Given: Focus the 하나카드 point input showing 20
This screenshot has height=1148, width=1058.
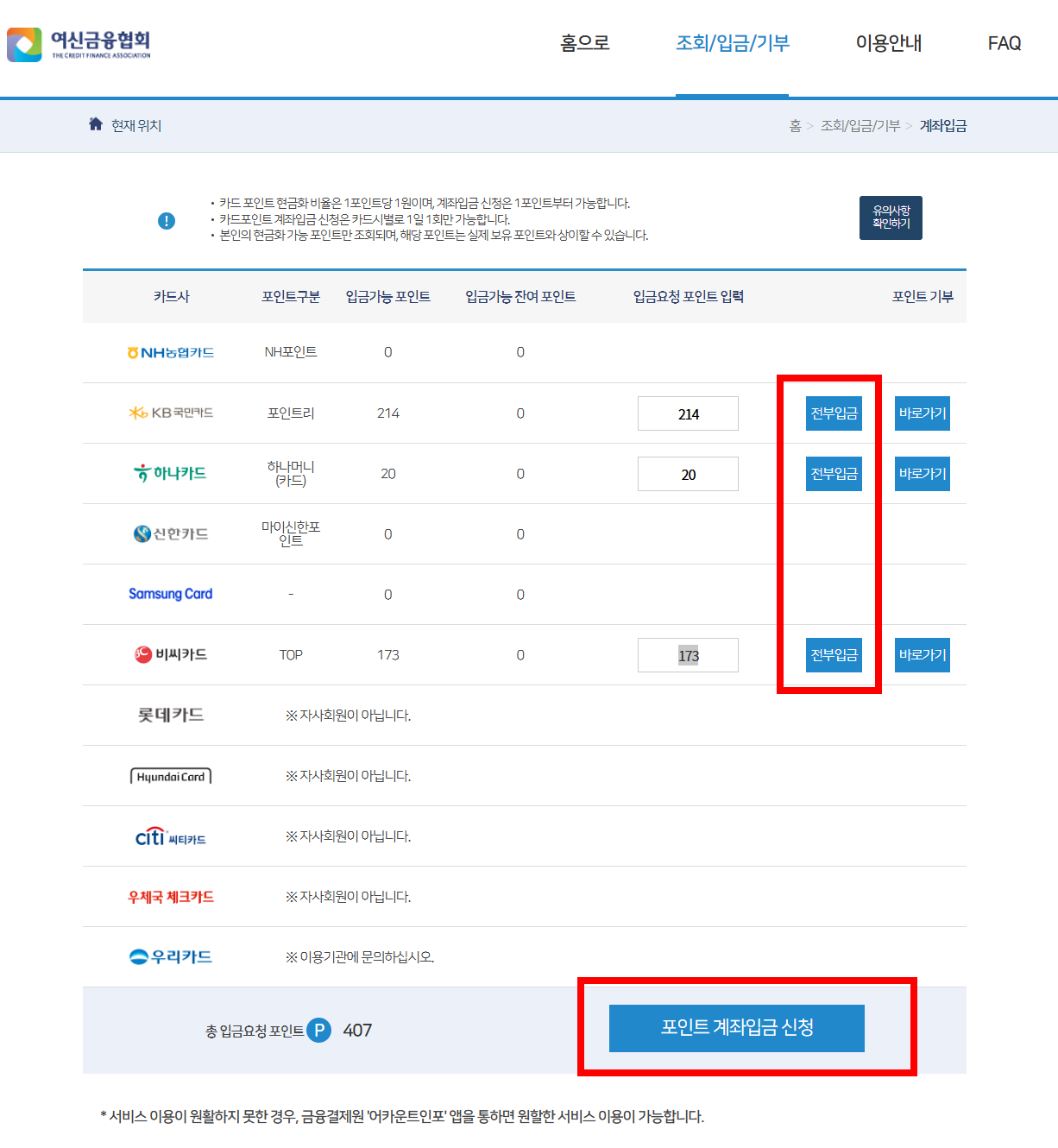Looking at the screenshot, I should [688, 474].
